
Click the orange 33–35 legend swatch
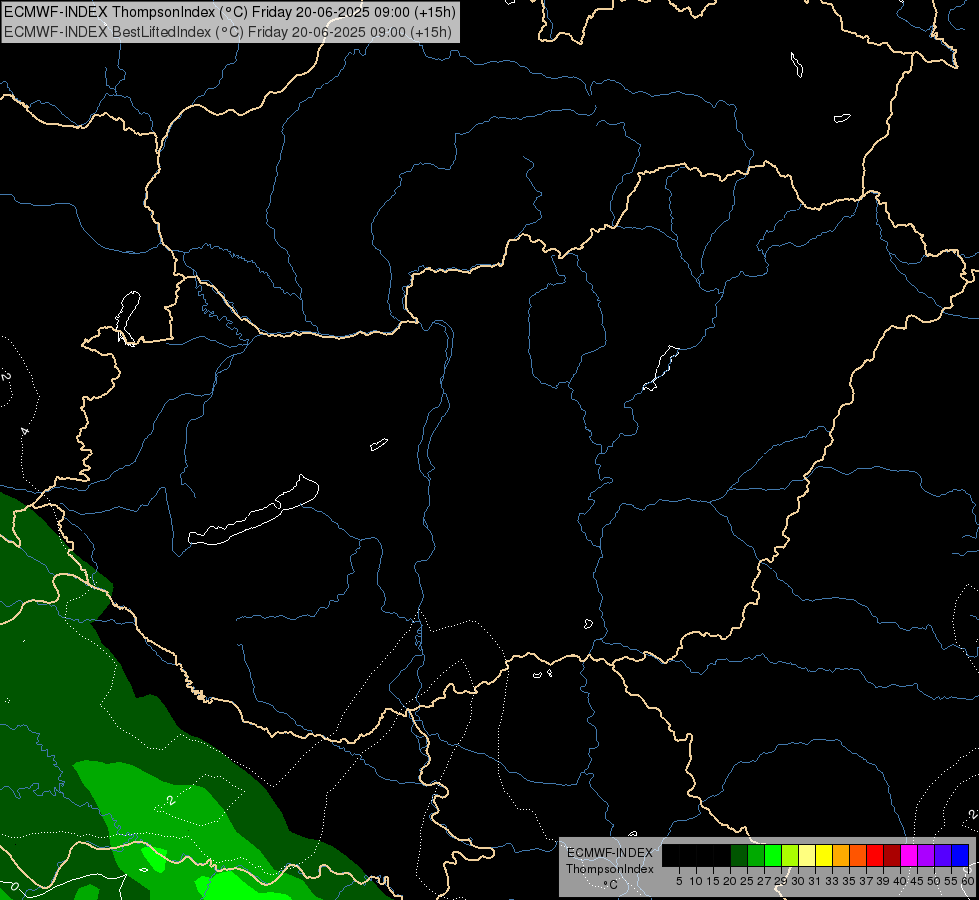point(841,855)
